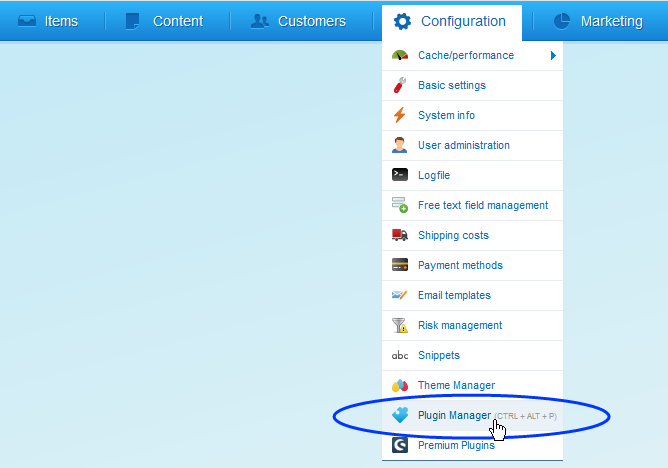The image size is (668, 468).
Task: Open System info
Action: click(x=472, y=115)
